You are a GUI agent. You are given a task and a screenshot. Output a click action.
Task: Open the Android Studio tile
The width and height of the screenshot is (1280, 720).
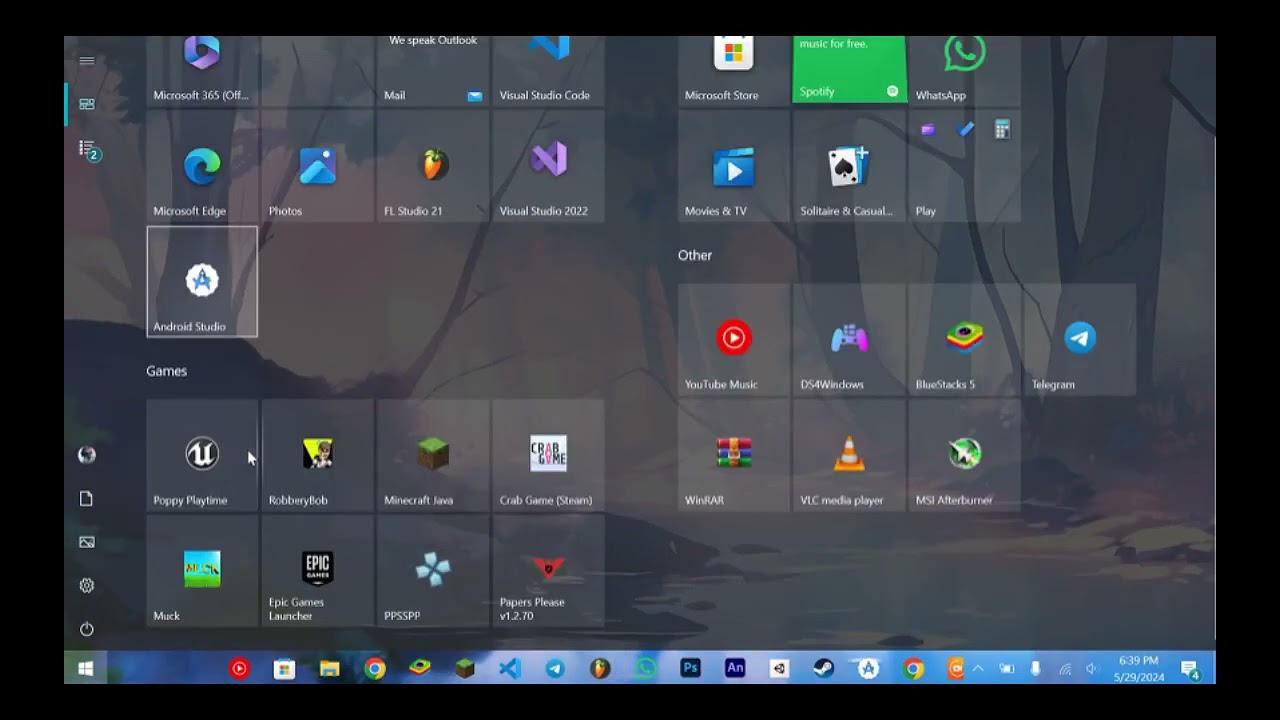point(202,282)
